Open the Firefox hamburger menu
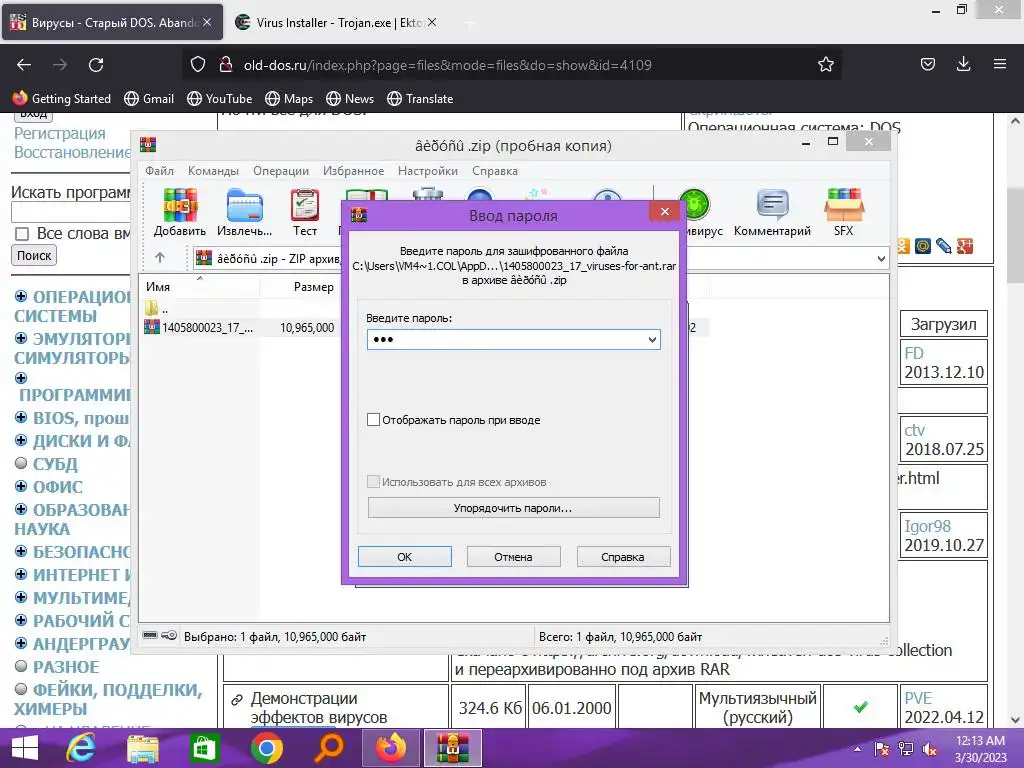 [1000, 64]
